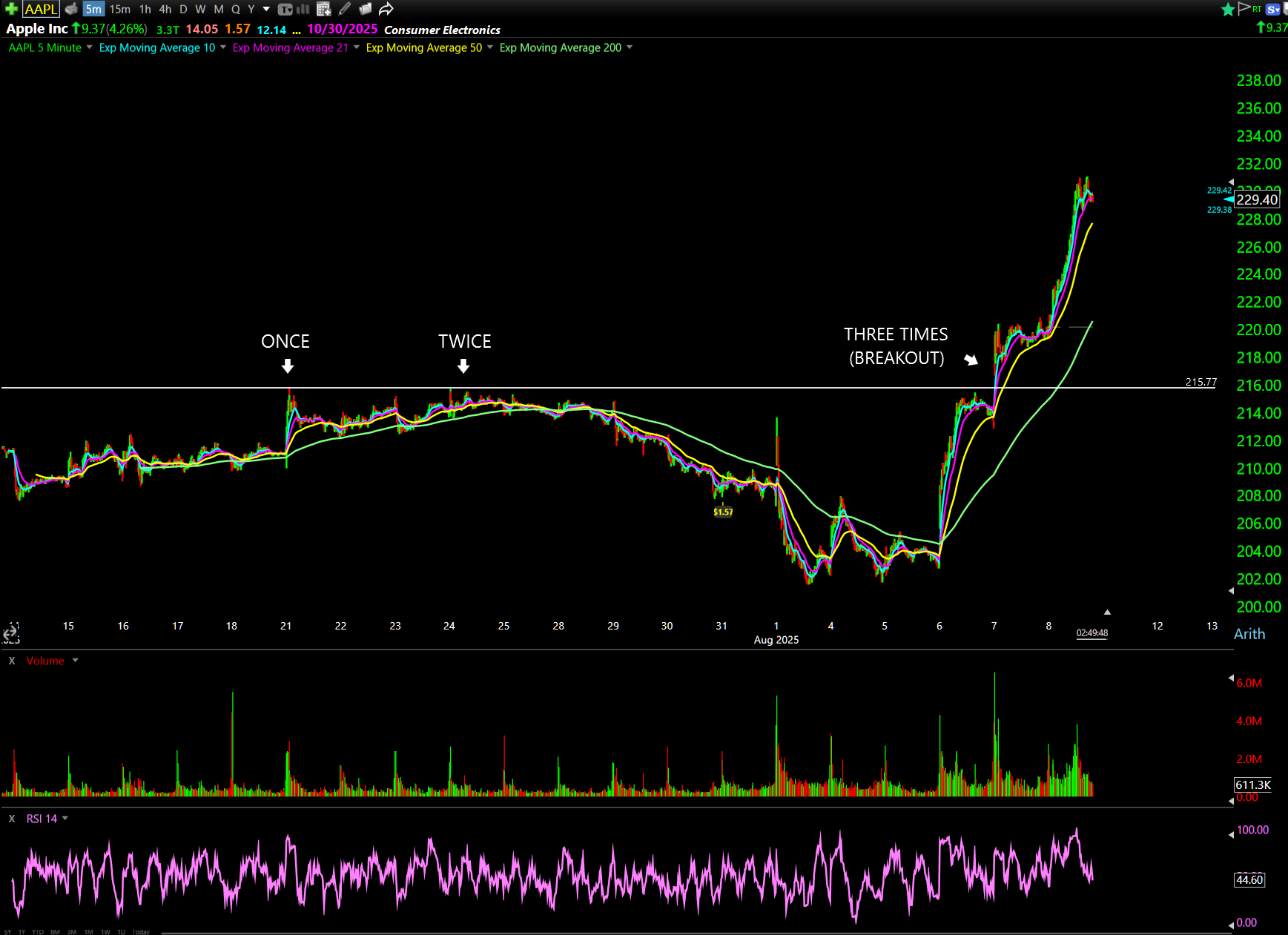
Task: Select the pencil drawing tools icon
Action: click(345, 9)
